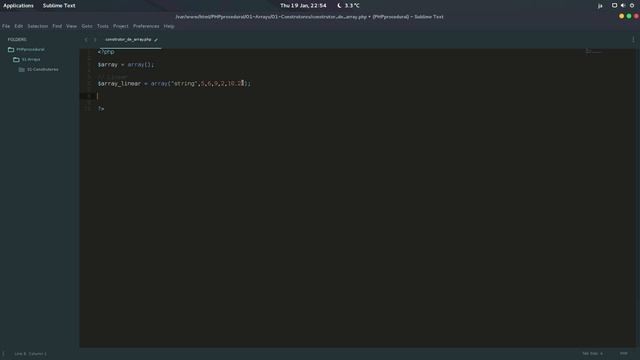The image size is (640, 360).
Task: Switch to the construtor_de_array.php tab
Action: tap(128, 40)
